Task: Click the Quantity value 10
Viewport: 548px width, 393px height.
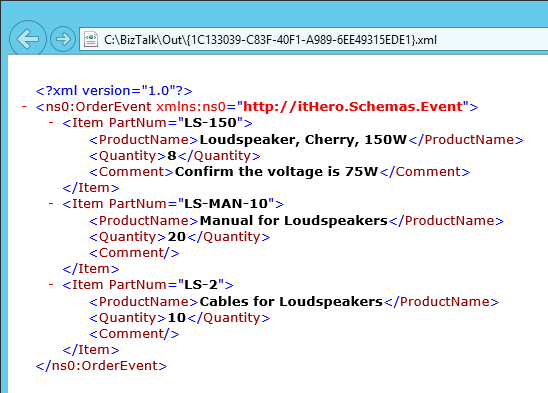Action: tap(176, 318)
